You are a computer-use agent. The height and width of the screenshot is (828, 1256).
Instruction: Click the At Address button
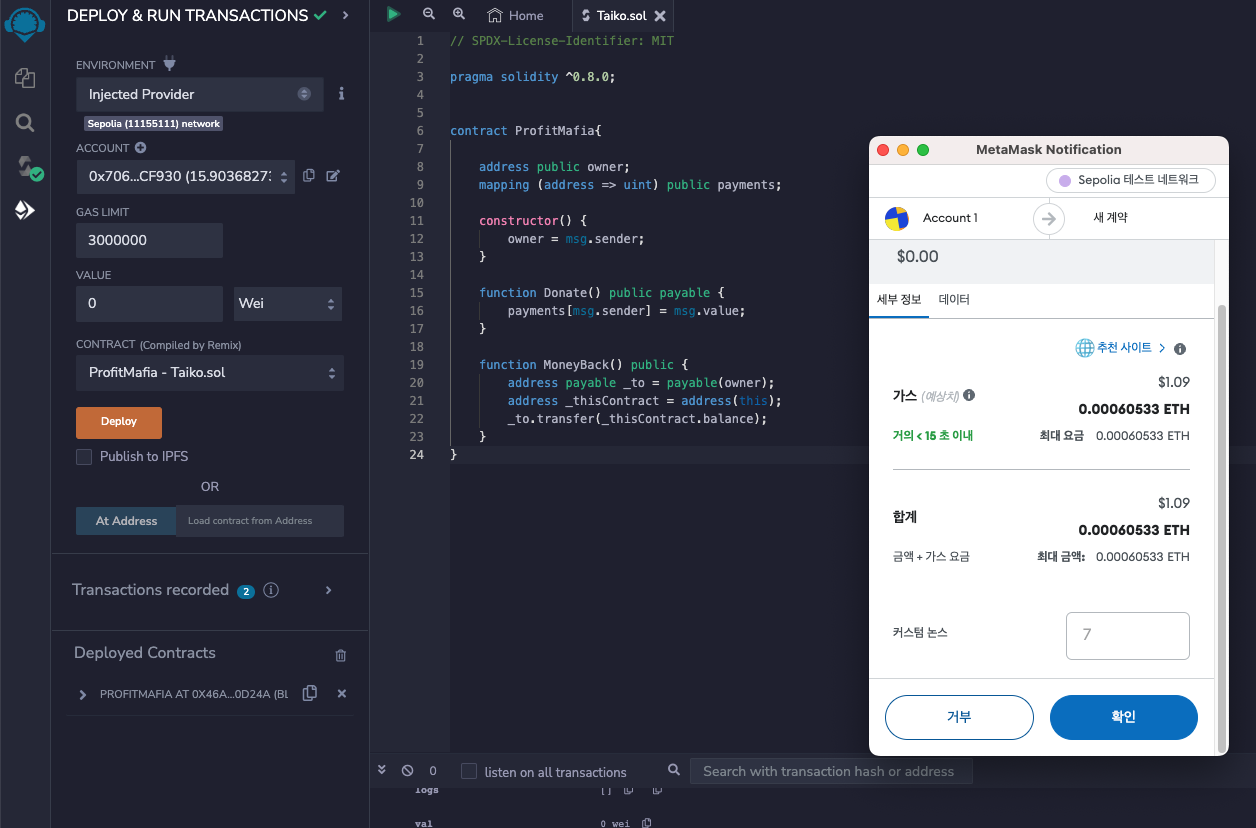point(126,521)
